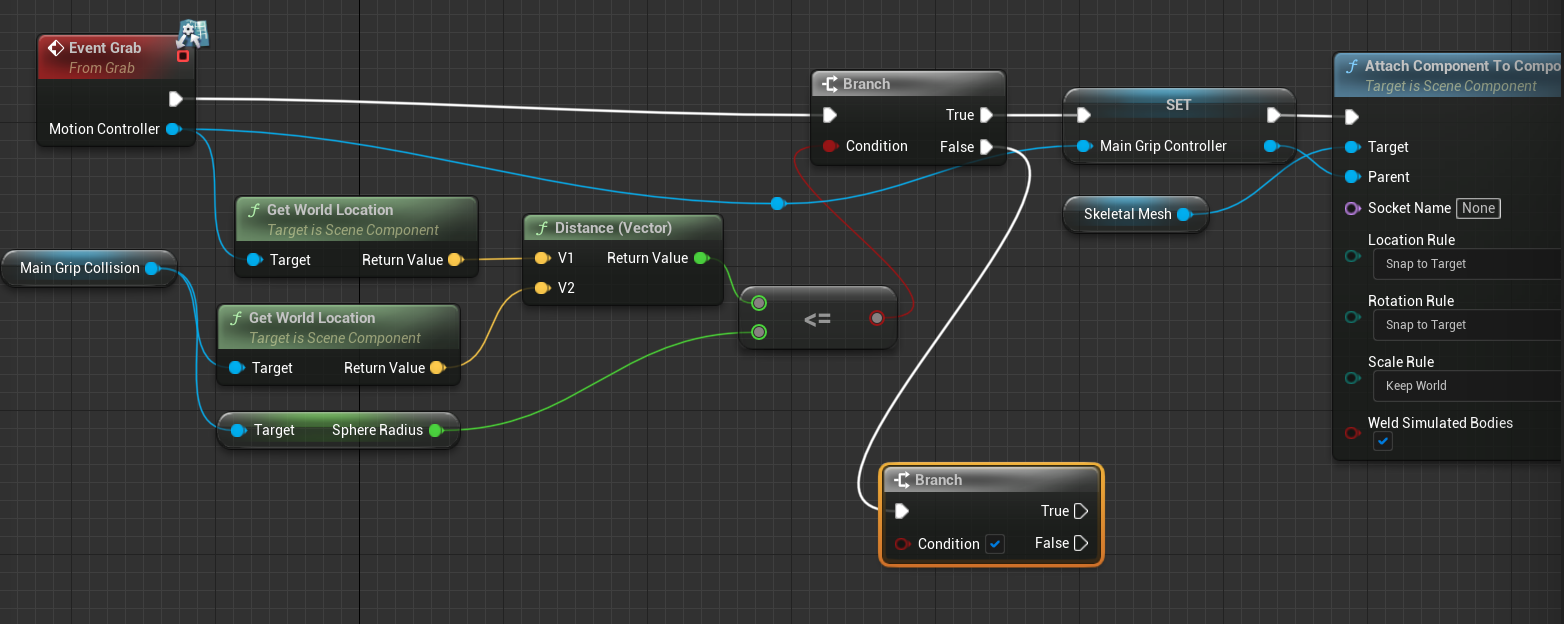1564x624 pixels.
Task: Click the Skeletal Mesh variable output pin
Action: 1183,214
